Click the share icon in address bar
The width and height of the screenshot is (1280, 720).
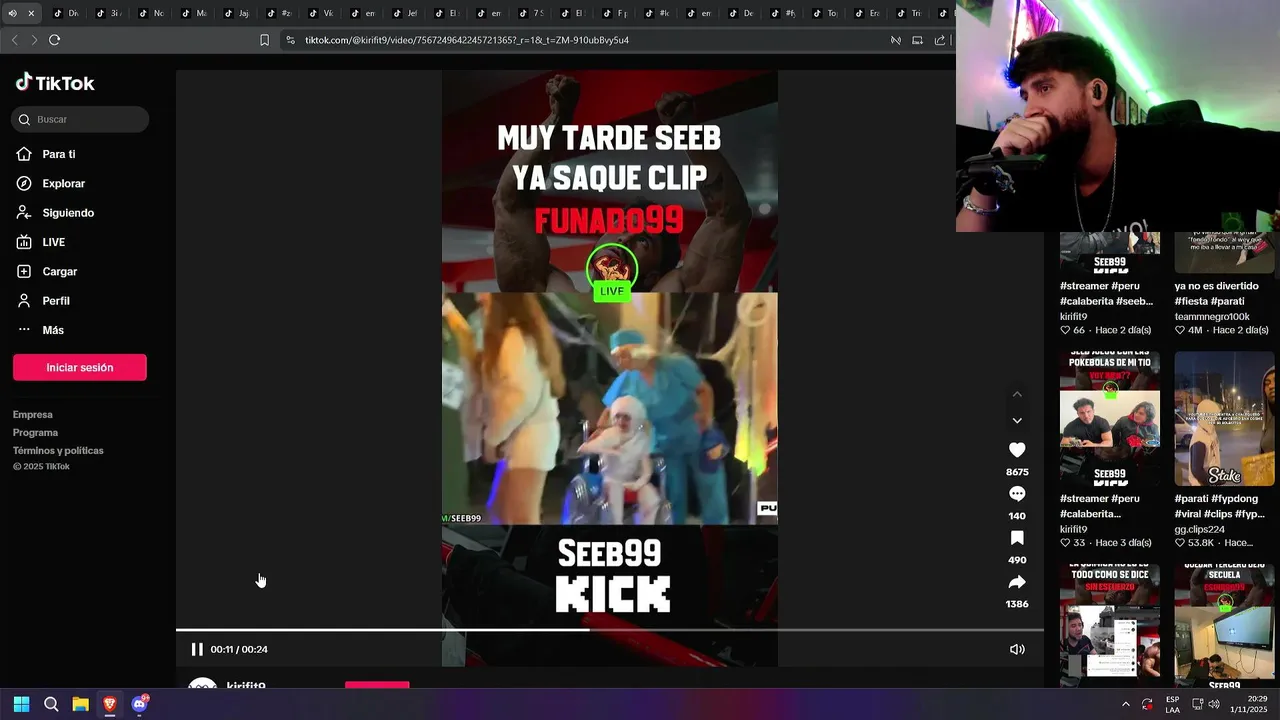pyautogui.click(x=940, y=40)
